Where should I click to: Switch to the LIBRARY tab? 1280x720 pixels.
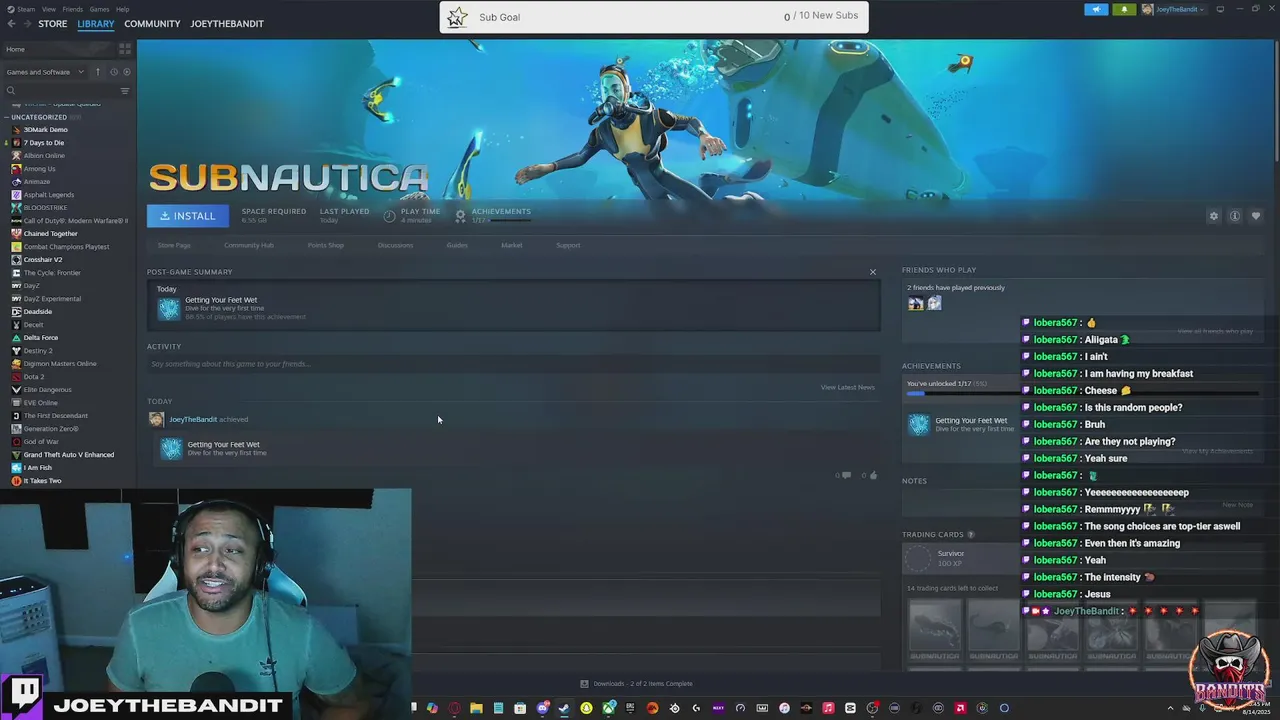click(96, 24)
